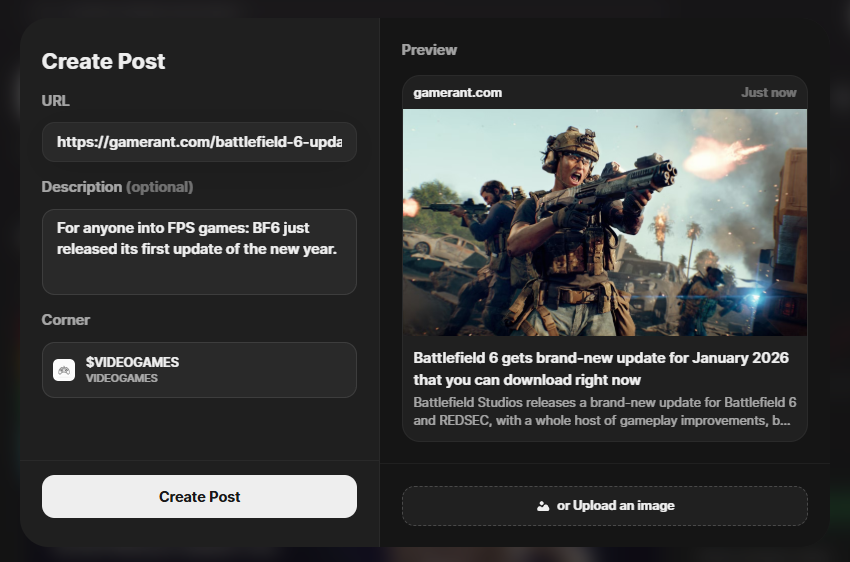Viewport: 850px width, 562px height.
Task: Click the small VIDEOGAMES subtitle under $VIDEOGAMES
Action: [121, 379]
